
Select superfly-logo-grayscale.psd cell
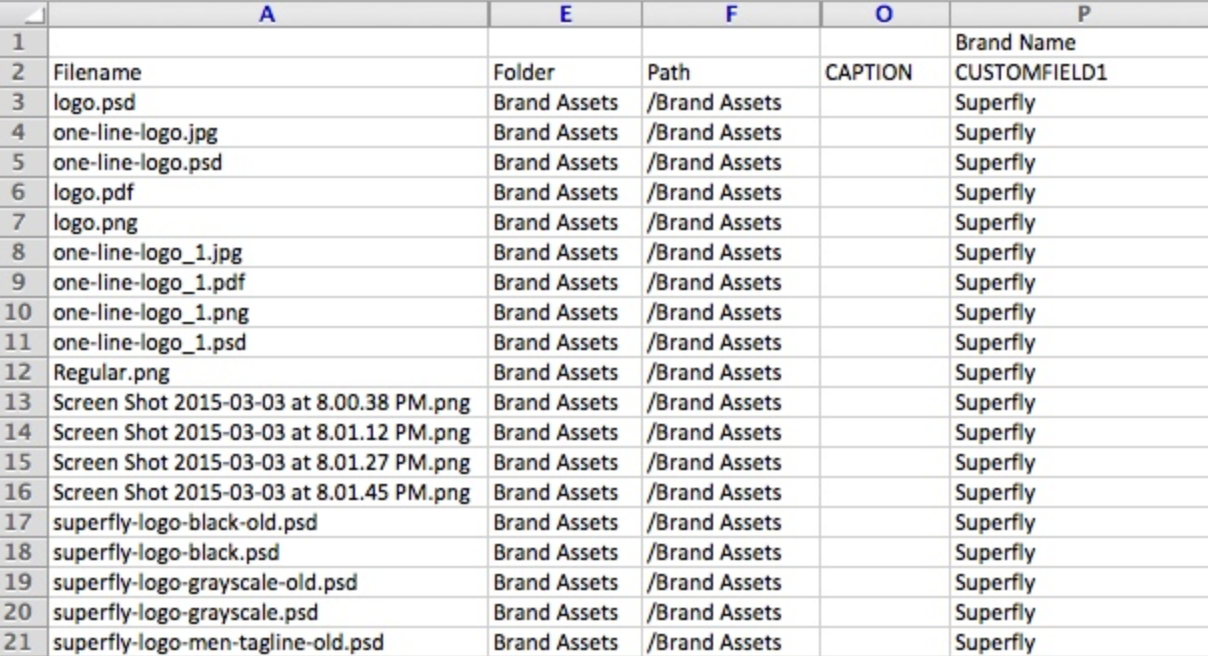coord(268,612)
